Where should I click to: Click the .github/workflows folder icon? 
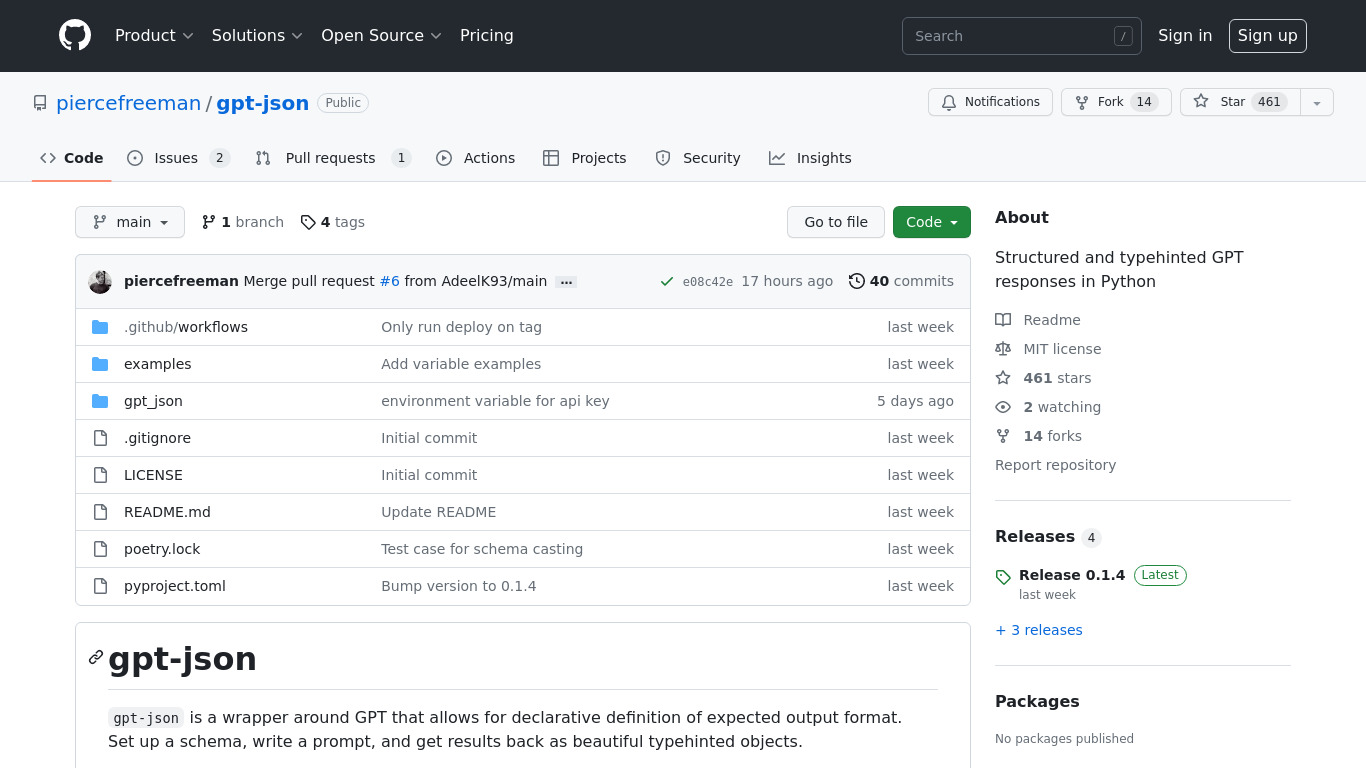click(100, 327)
